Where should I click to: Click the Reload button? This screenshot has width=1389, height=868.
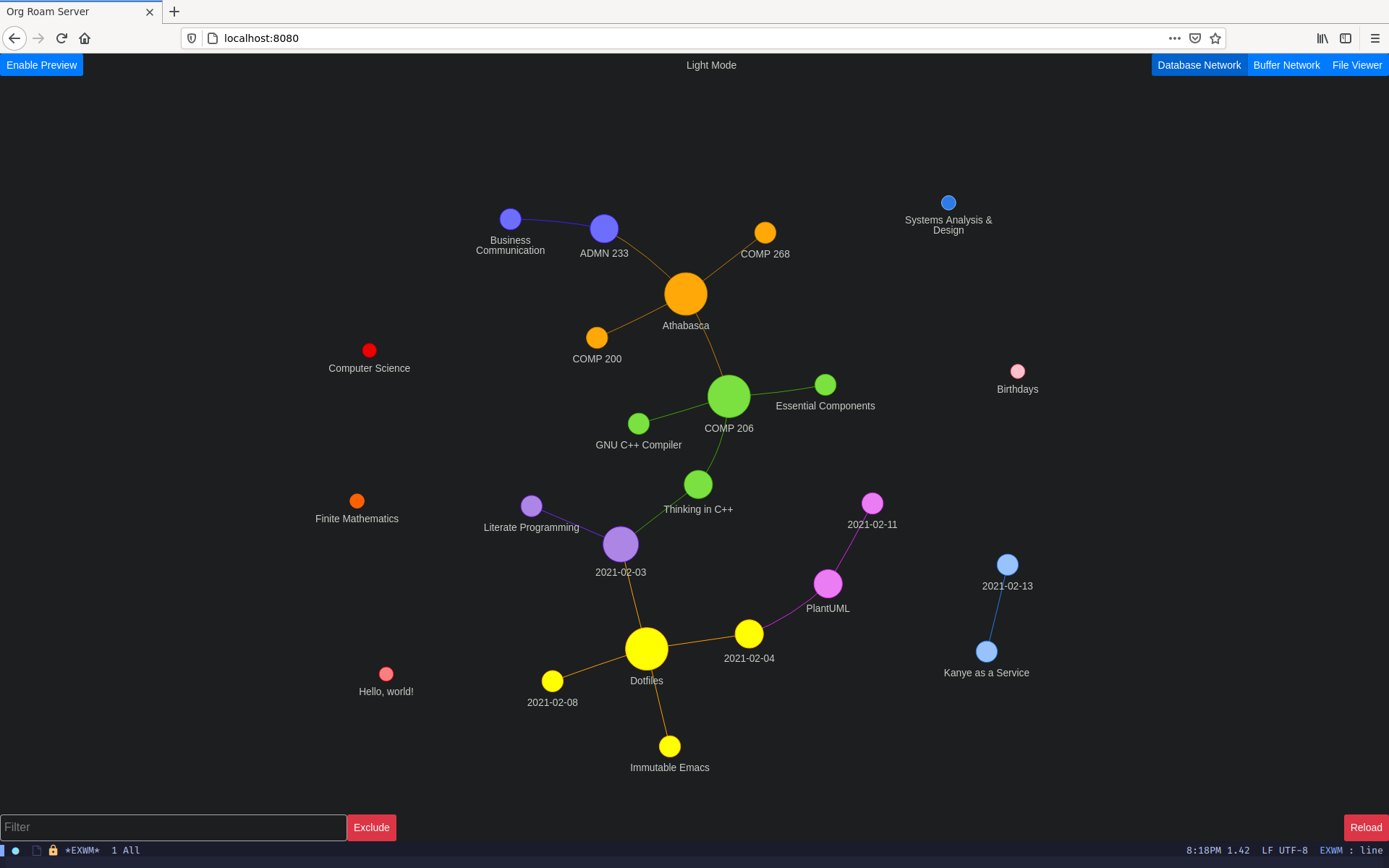1365,827
